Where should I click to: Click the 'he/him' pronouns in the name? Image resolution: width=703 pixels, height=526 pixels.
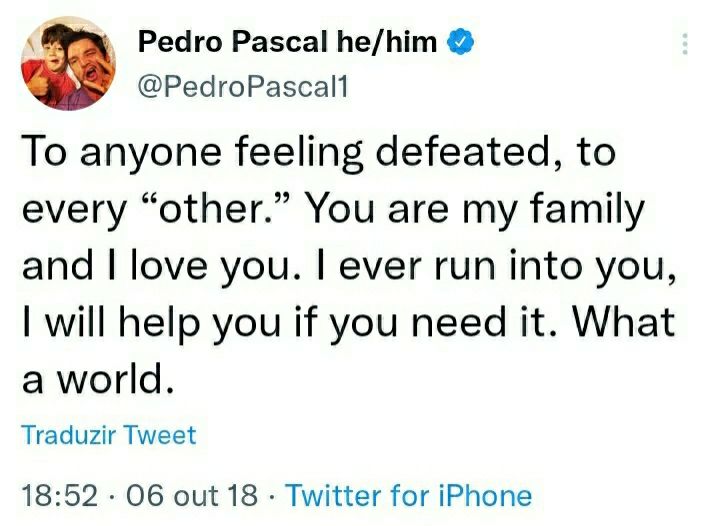(386, 42)
